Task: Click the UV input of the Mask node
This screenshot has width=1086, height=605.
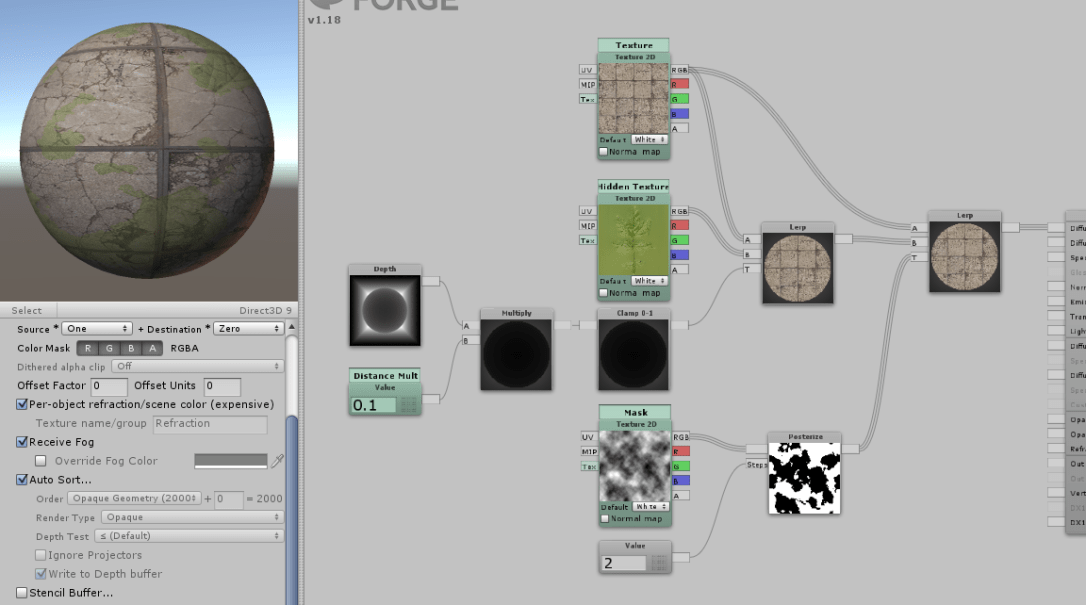Action: point(588,437)
